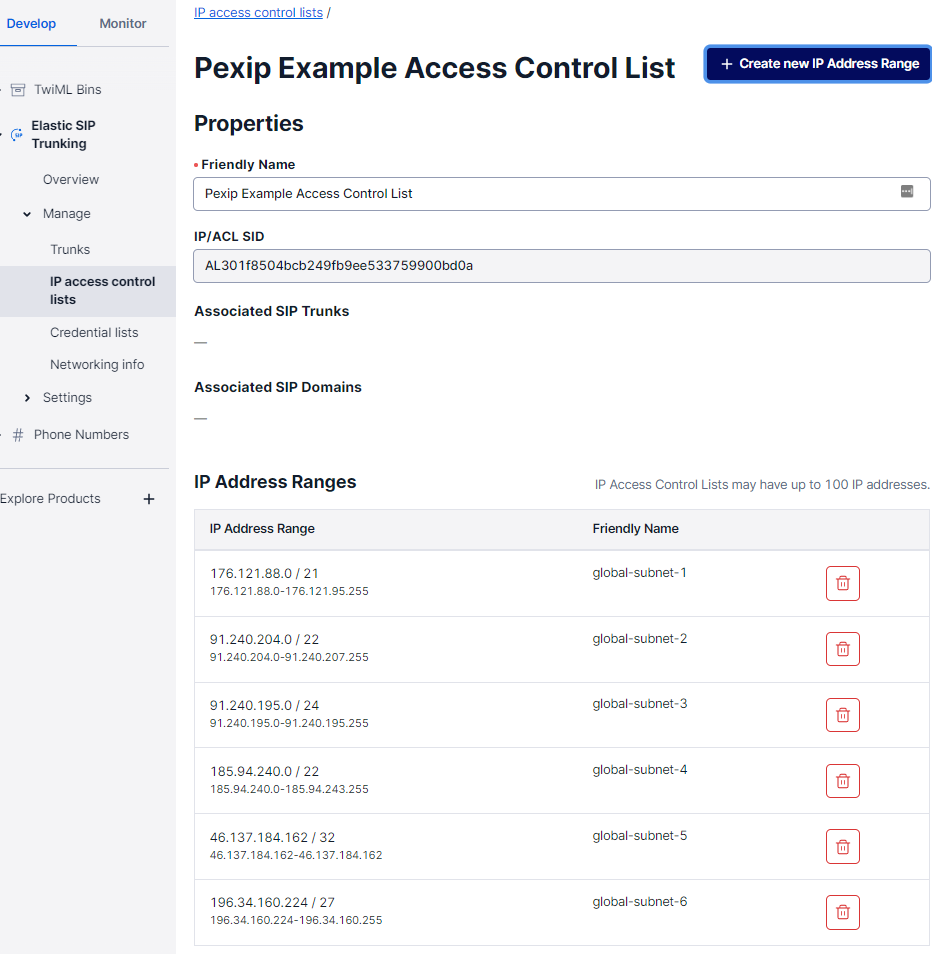Image resolution: width=932 pixels, height=954 pixels.
Task: Click into the Friendly Name input field
Action: tap(540, 194)
